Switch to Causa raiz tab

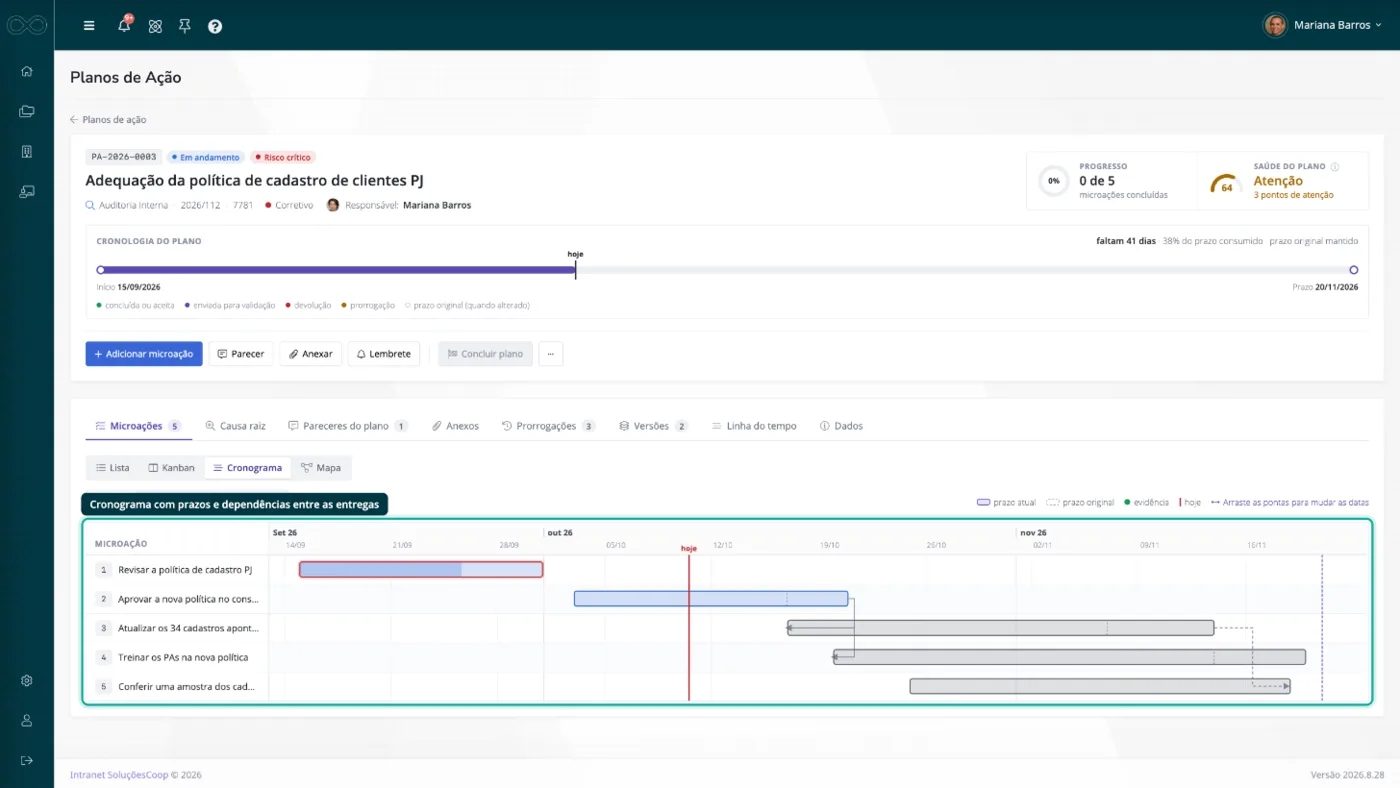tap(236, 426)
